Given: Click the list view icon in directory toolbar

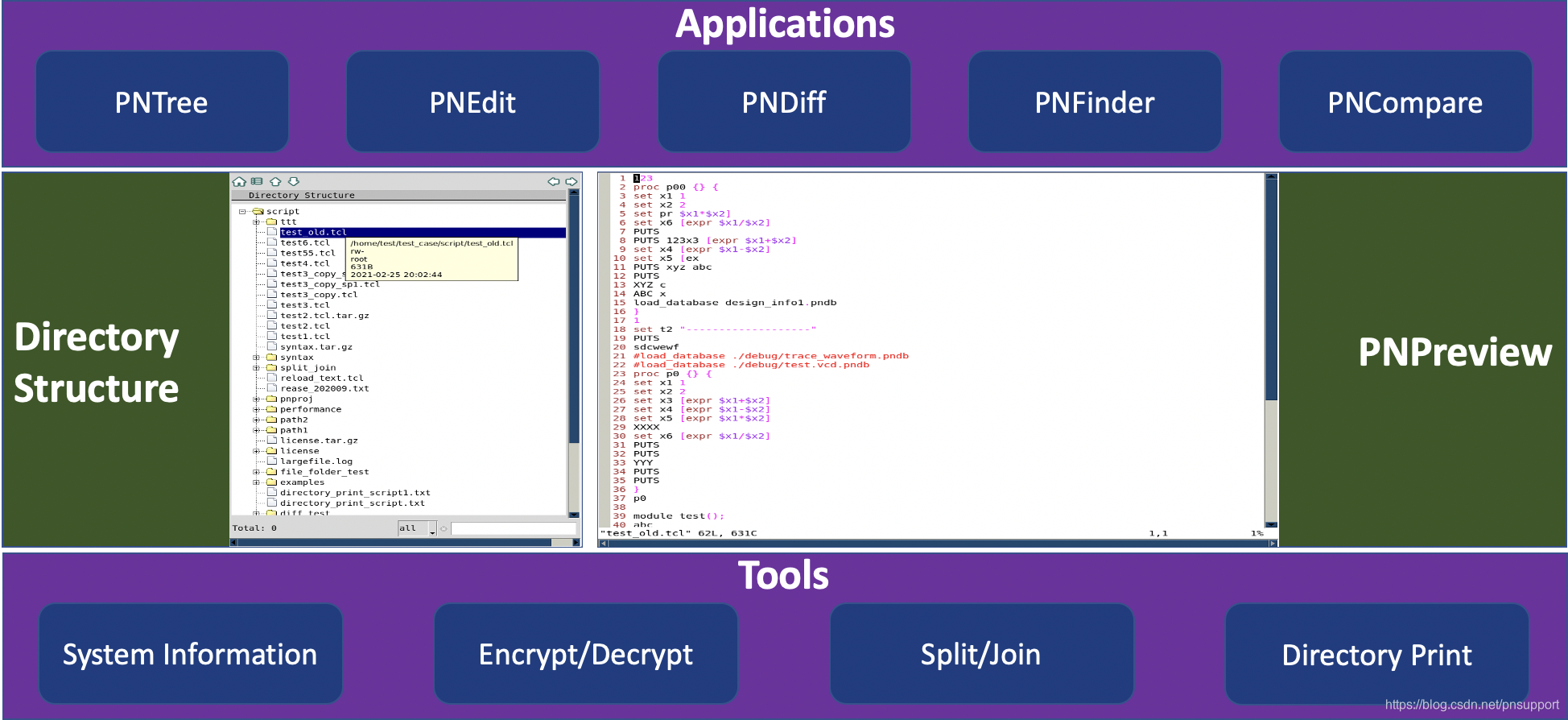Looking at the screenshot, I should point(257,182).
